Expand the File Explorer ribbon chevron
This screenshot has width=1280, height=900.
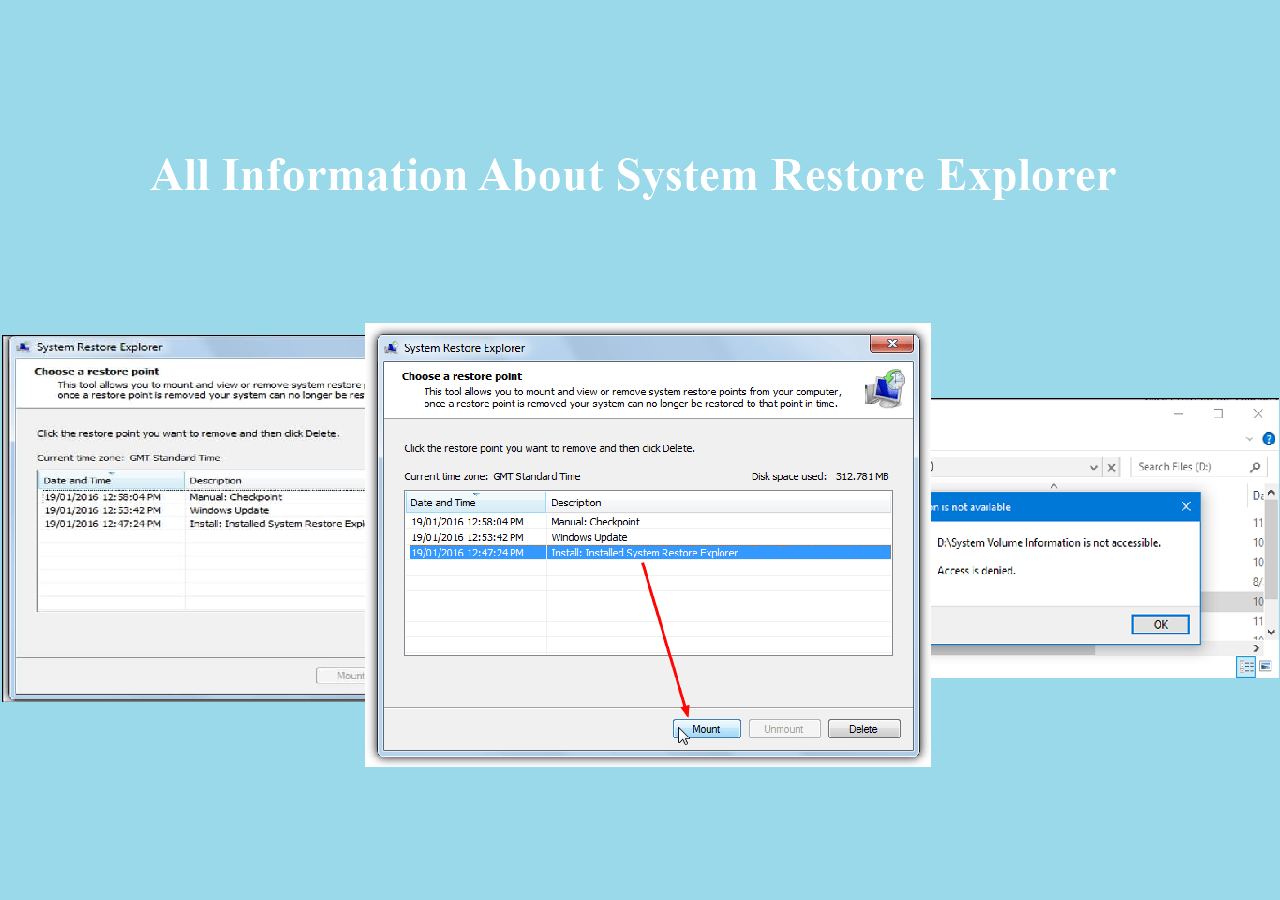pyautogui.click(x=1249, y=439)
